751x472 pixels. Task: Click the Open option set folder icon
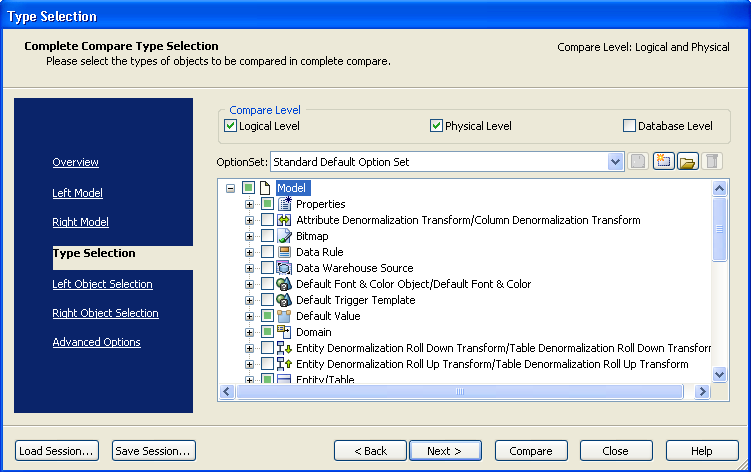click(687, 162)
